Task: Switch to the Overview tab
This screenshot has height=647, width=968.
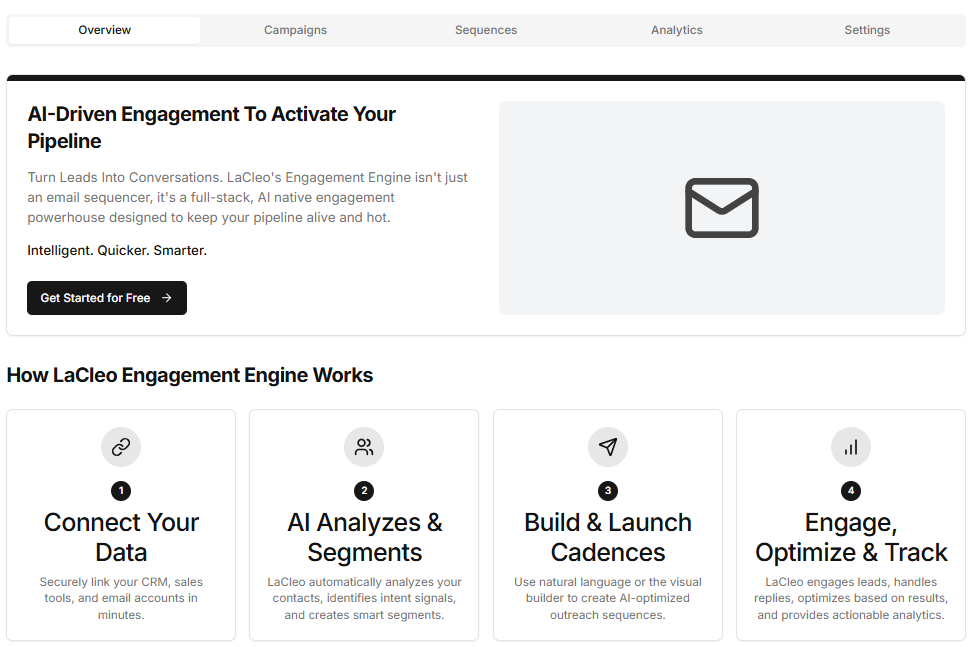Action: click(x=104, y=30)
